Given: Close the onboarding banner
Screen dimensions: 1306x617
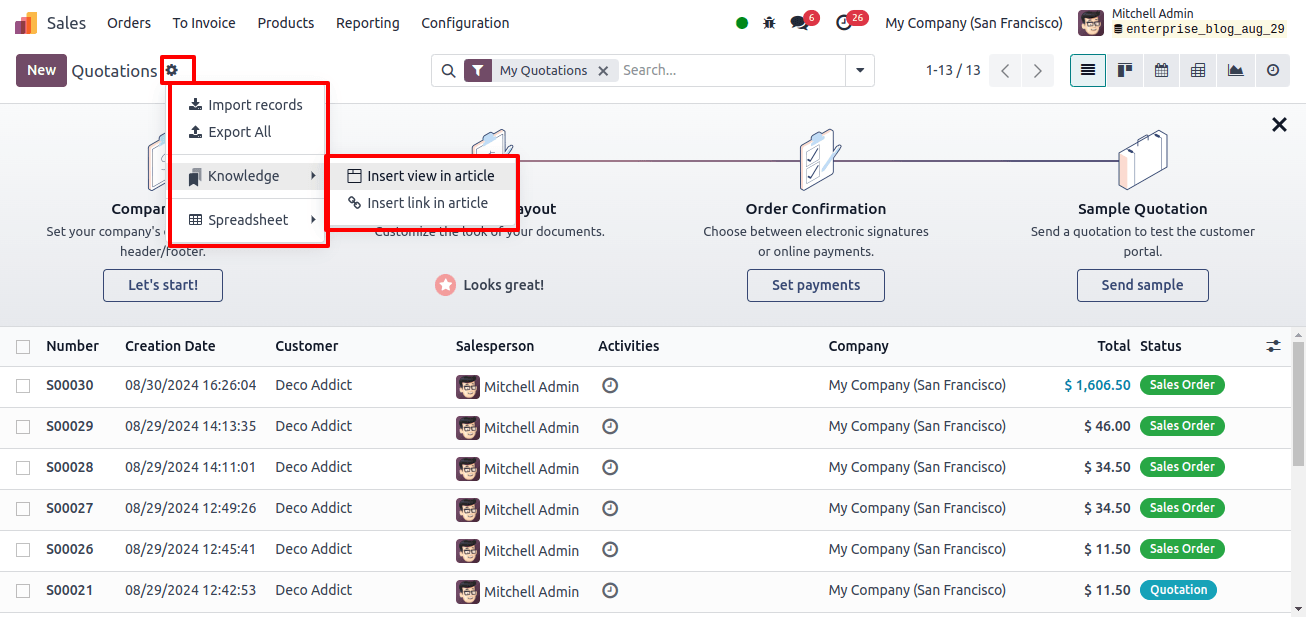Looking at the screenshot, I should pyautogui.click(x=1279, y=125).
